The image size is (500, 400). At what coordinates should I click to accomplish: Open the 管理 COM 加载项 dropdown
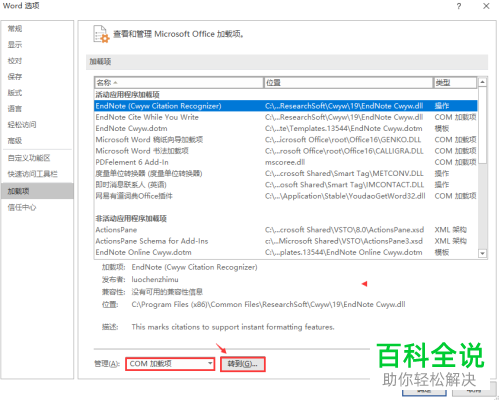pos(170,364)
